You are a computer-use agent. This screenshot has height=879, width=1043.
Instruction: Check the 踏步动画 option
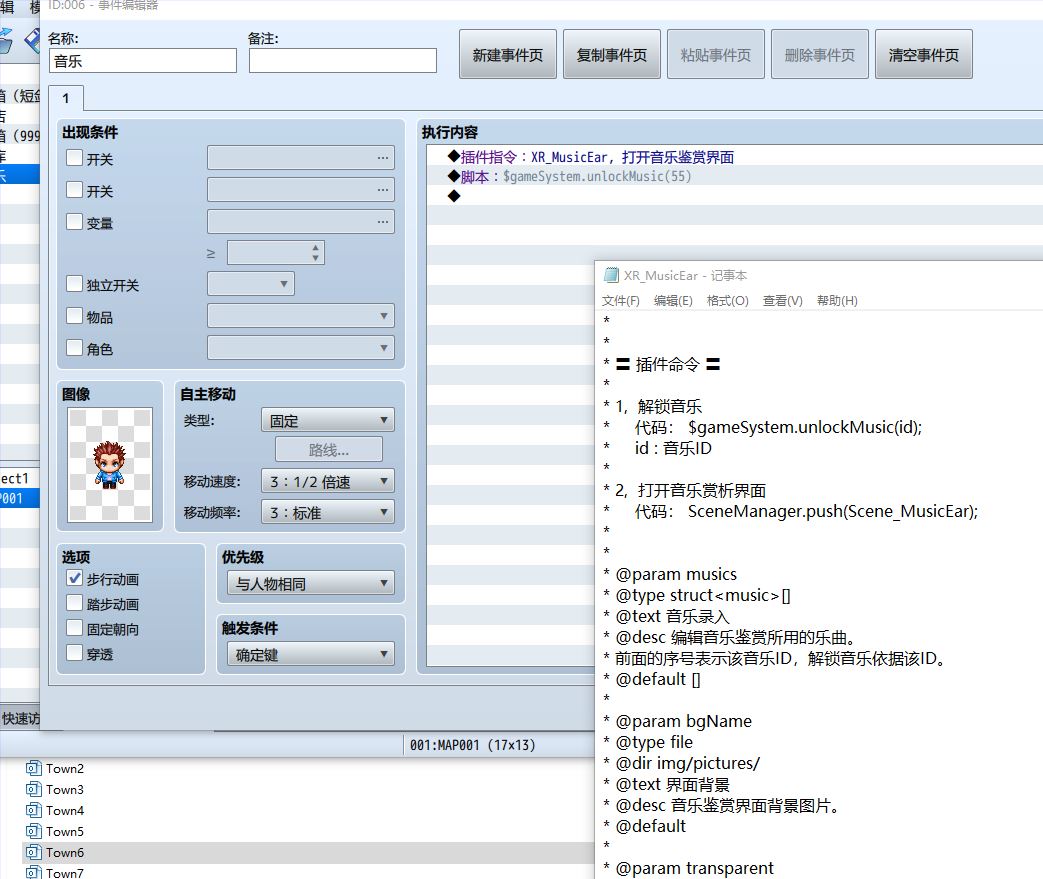[x=74, y=603]
